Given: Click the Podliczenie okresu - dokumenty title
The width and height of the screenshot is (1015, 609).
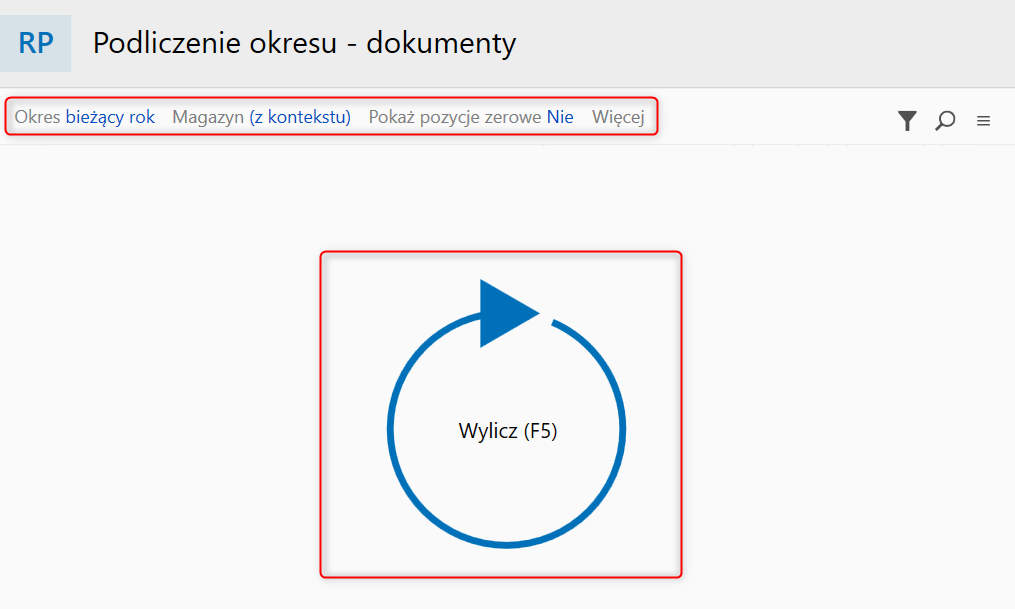Looking at the screenshot, I should pos(304,43).
